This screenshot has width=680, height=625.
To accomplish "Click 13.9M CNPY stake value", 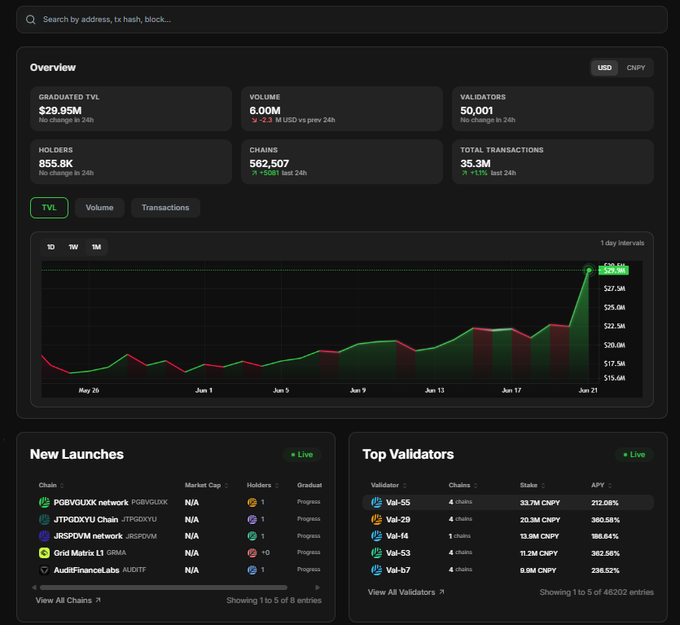I will click(x=539, y=537).
